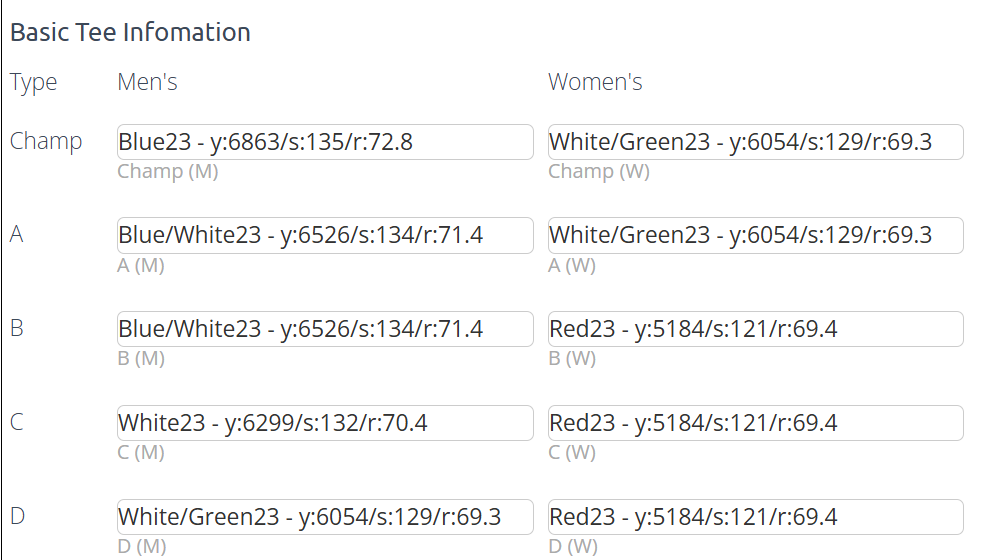Click the C (M) White23 field
The image size is (991, 560).
tap(325, 423)
